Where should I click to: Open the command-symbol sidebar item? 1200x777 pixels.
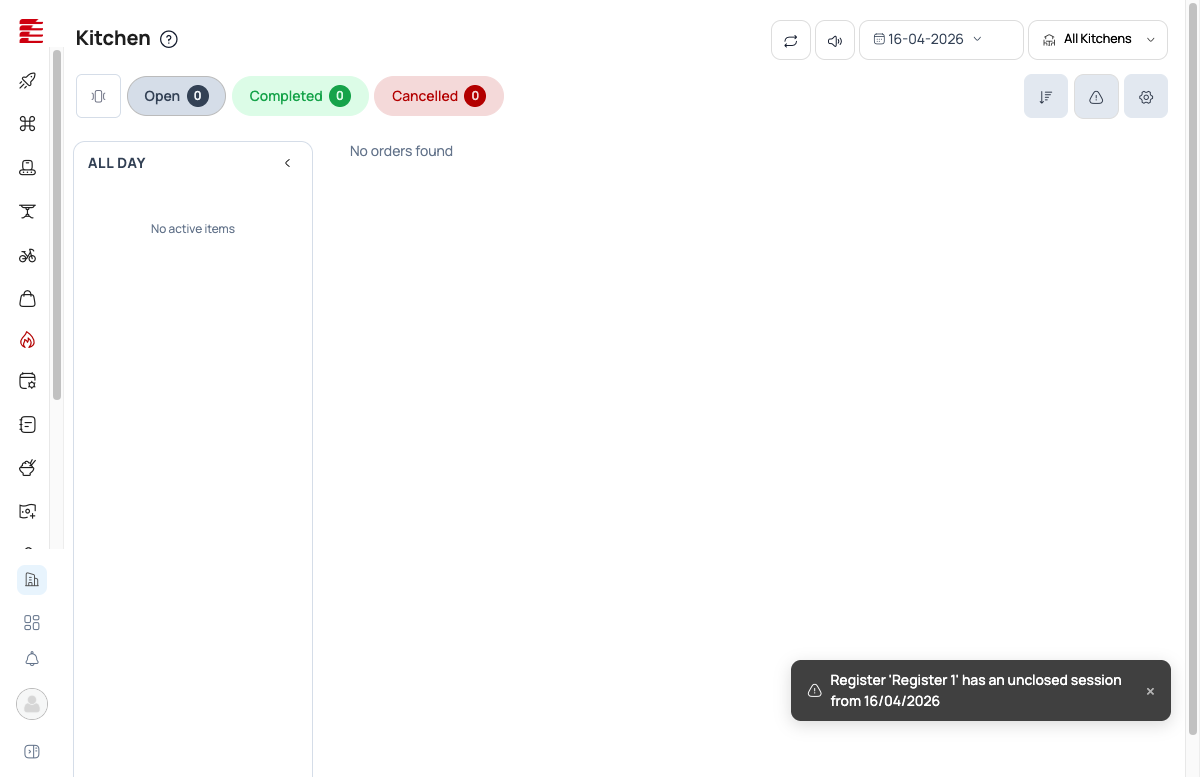pyautogui.click(x=28, y=124)
